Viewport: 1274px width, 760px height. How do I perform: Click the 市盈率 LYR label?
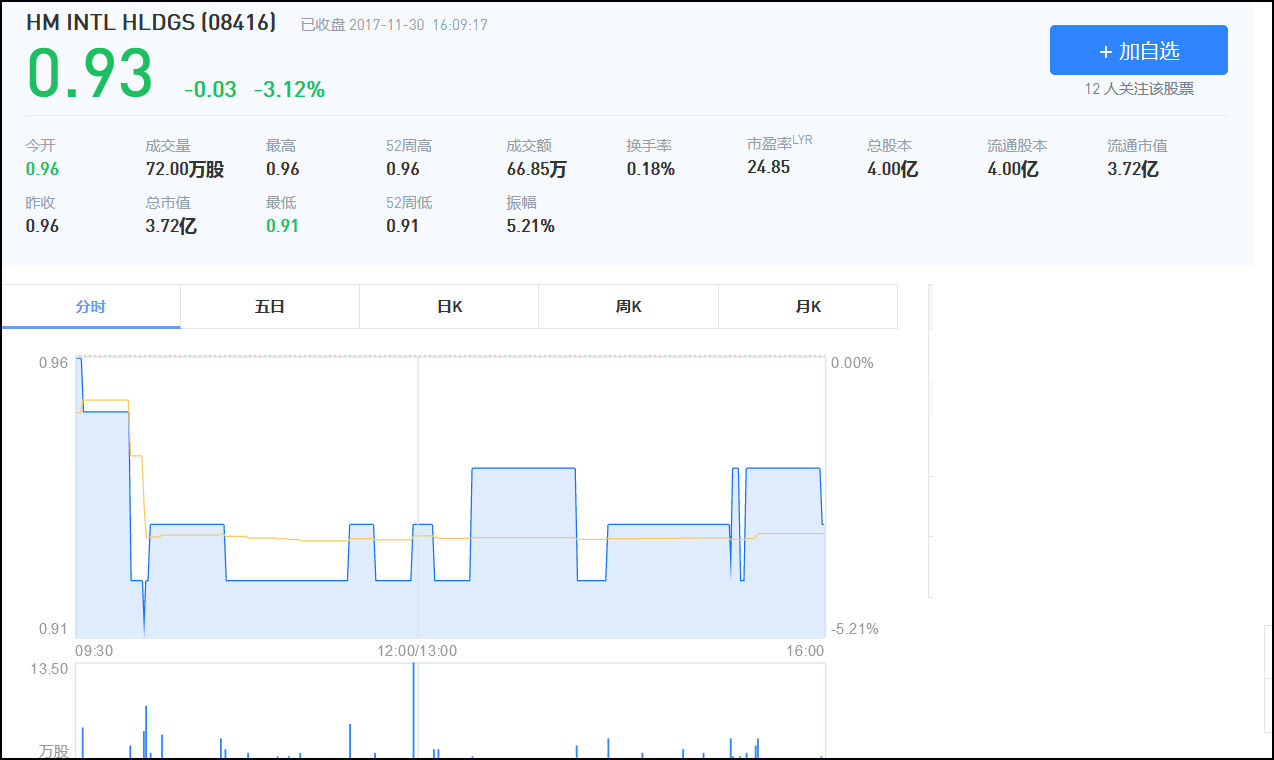click(x=779, y=144)
